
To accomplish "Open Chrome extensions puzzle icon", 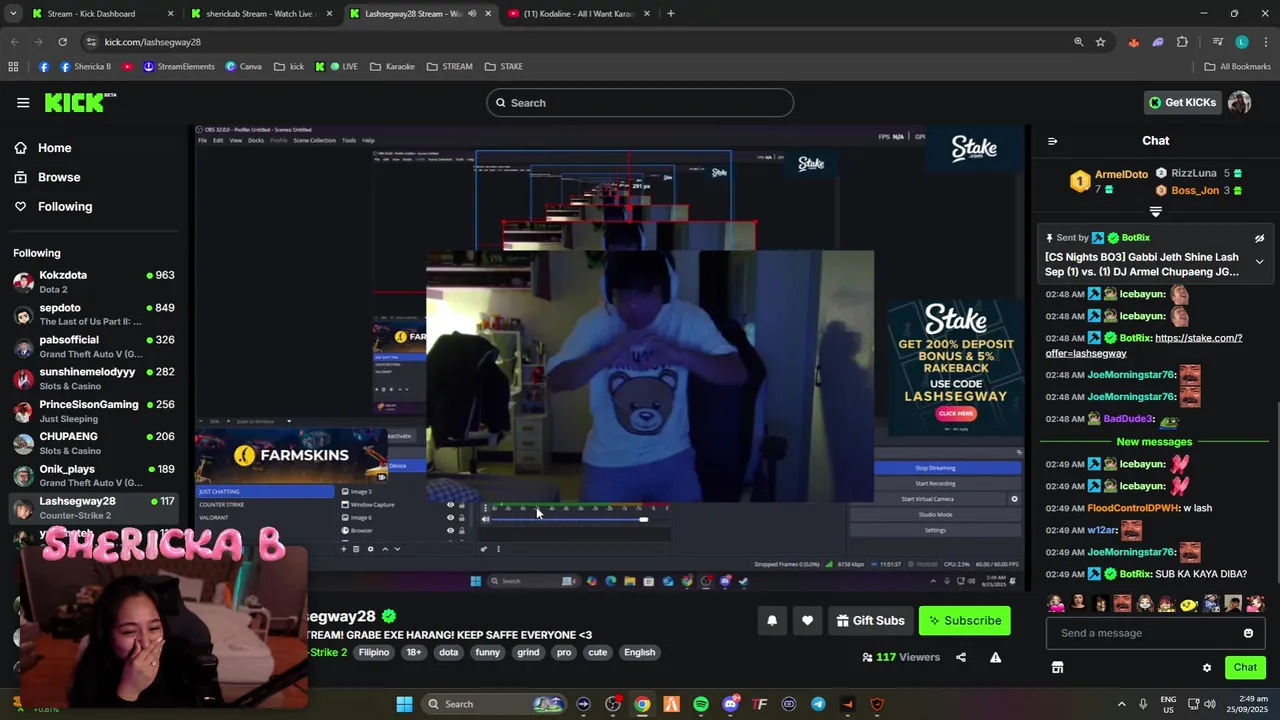I will tap(1182, 42).
